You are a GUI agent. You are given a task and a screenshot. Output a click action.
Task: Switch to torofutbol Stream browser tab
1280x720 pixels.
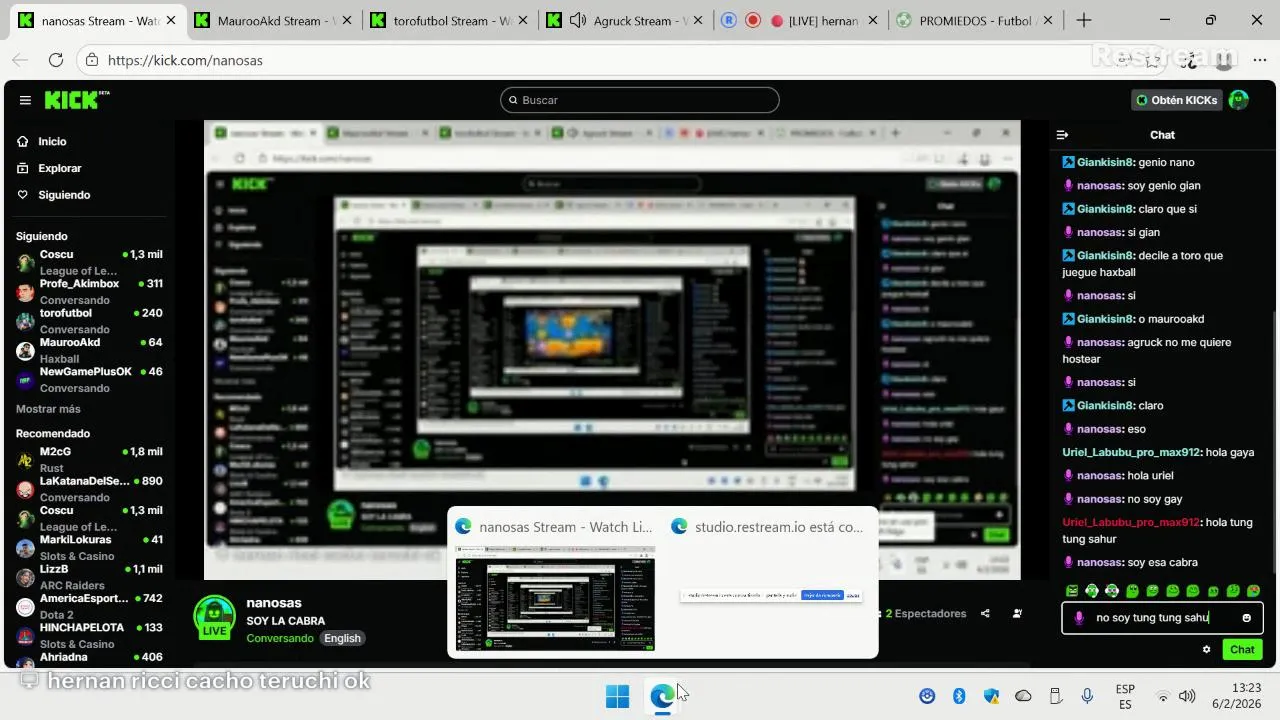pyautogui.click(x=448, y=20)
